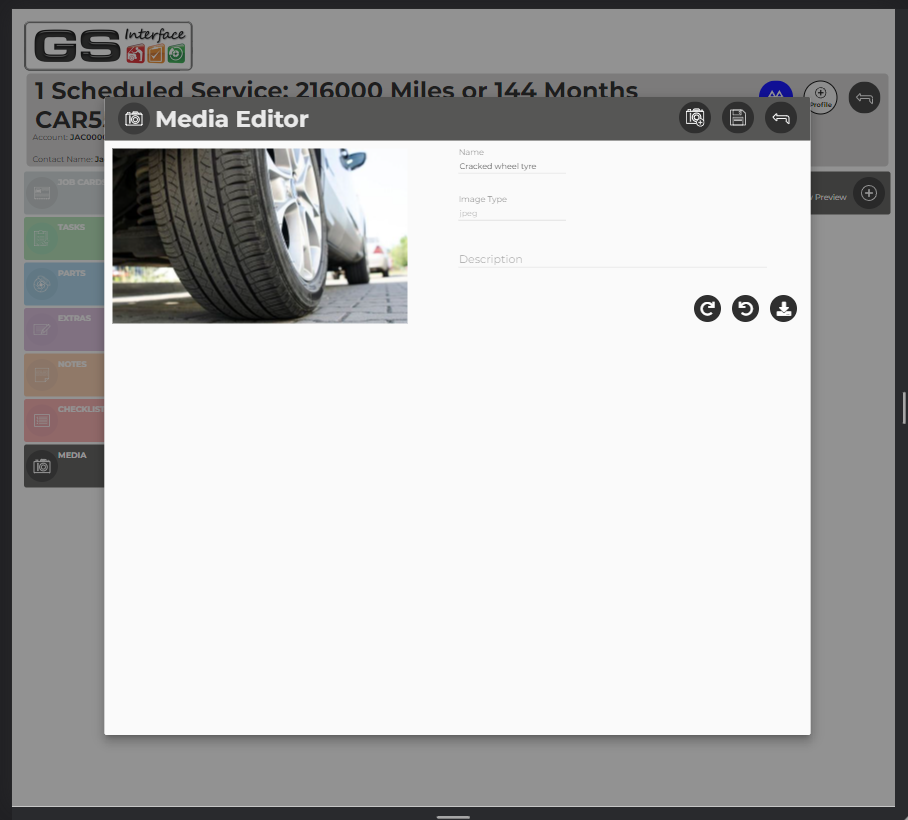Open the Tasks tab in the sidebar
The height and width of the screenshot is (820, 908).
tap(64, 238)
